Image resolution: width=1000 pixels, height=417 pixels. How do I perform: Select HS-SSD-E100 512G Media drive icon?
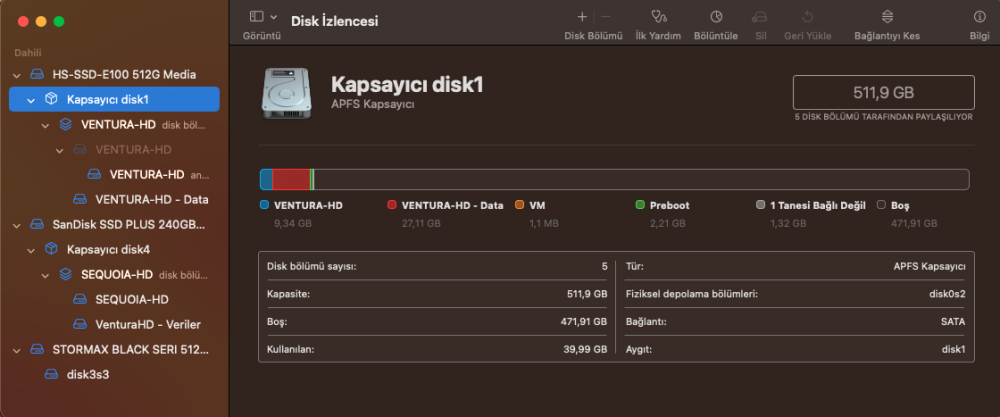[x=37, y=75]
